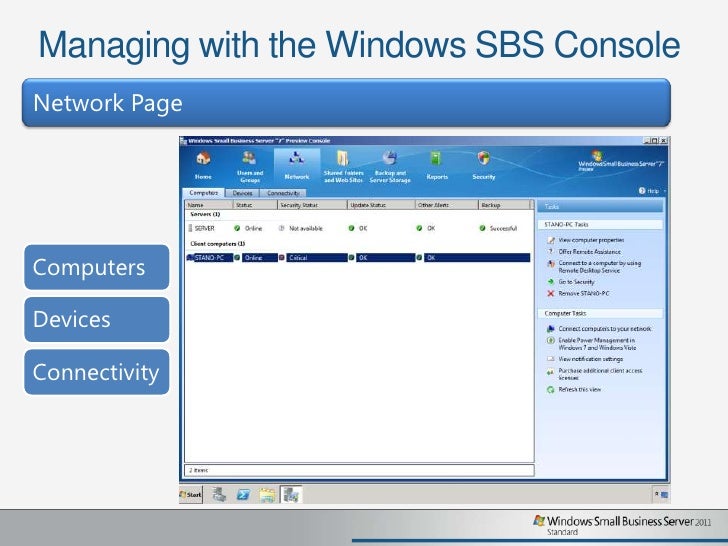Open Server Manager from taskbar
Screen dimensions: 728x546
pyautogui.click(x=219, y=494)
